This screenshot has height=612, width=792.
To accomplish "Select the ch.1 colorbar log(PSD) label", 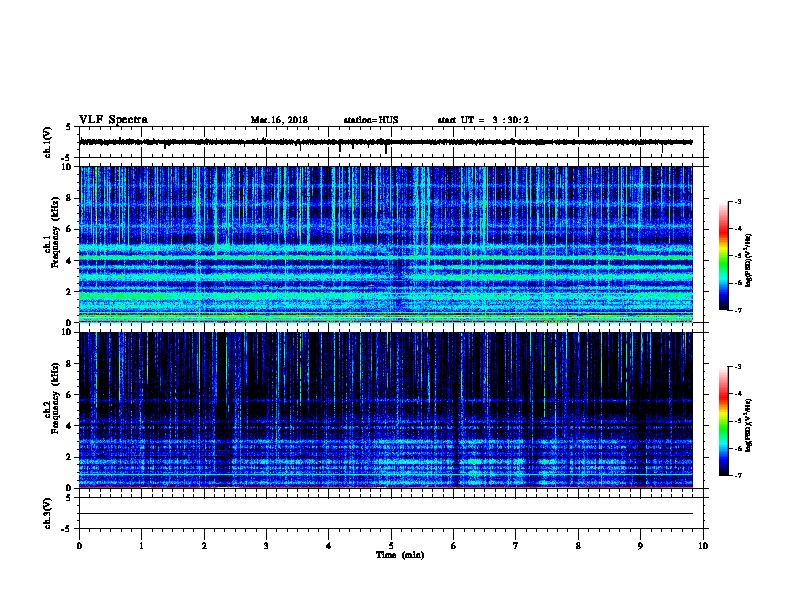I will [x=748, y=261].
